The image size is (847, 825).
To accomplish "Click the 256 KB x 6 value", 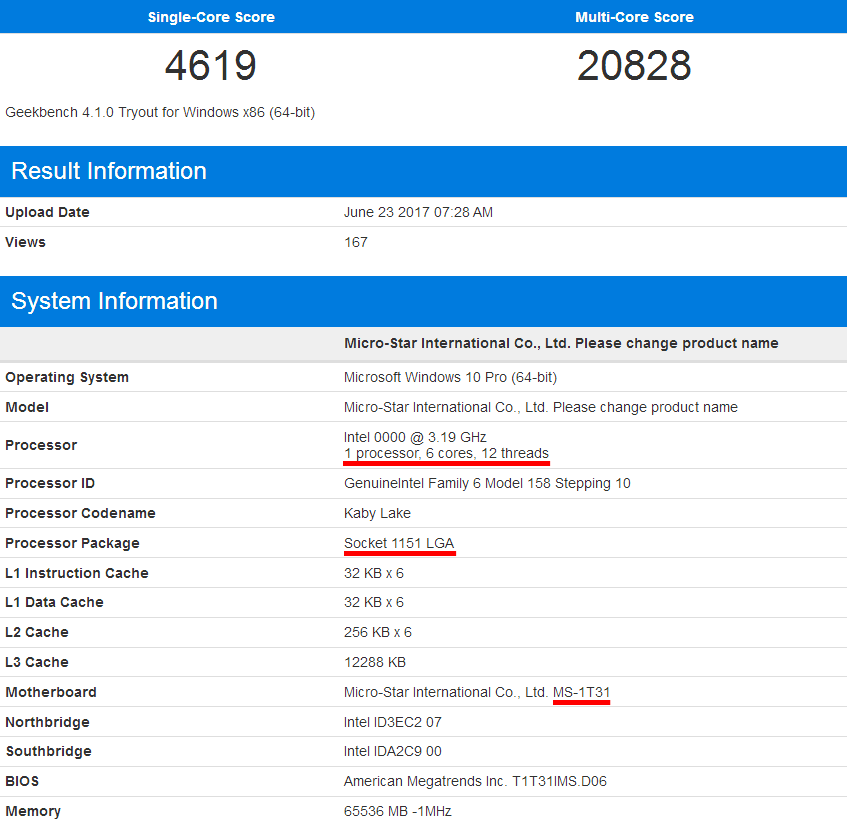I will click(378, 633).
